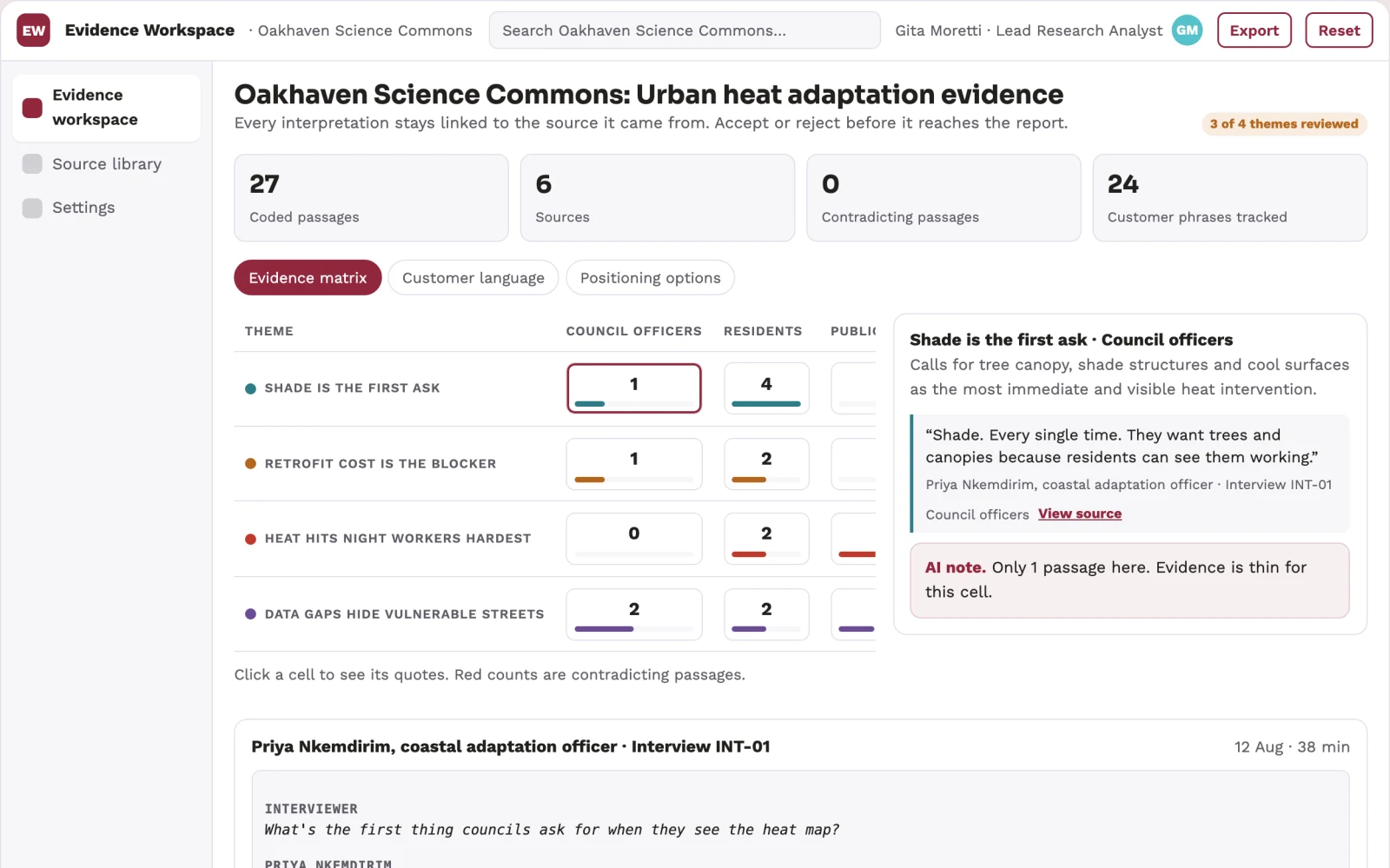Click the AI note about thin evidence
Image resolution: width=1390 pixels, height=868 pixels.
[1129, 580]
